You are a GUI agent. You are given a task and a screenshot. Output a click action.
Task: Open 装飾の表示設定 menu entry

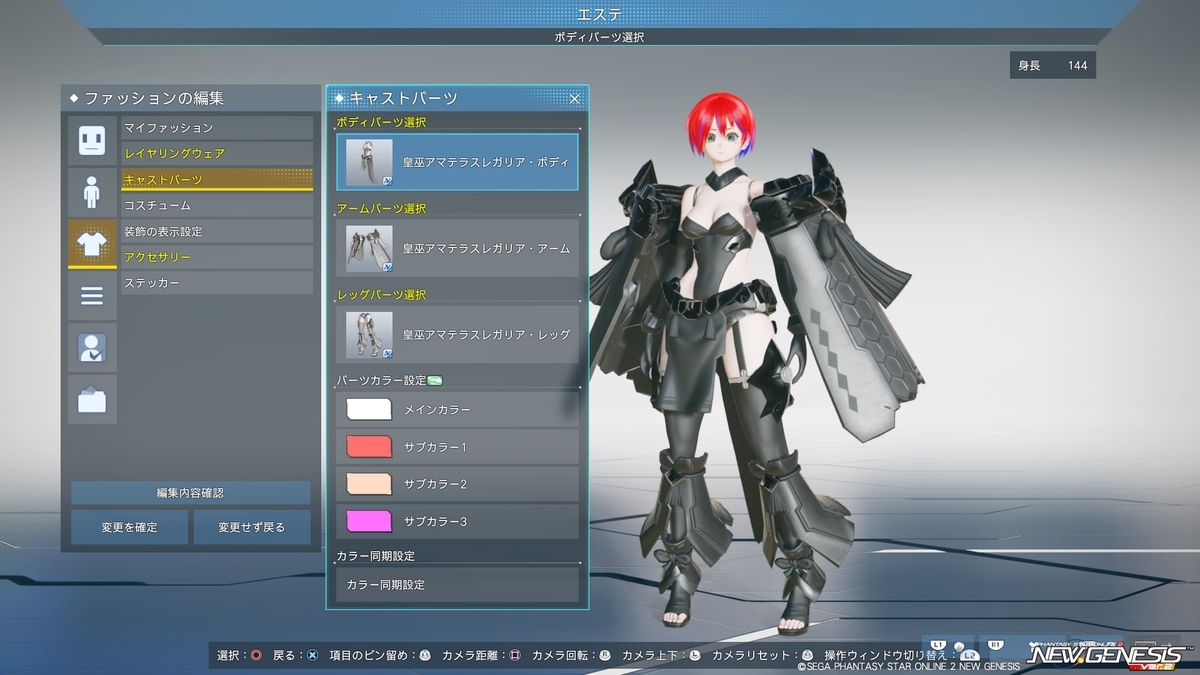pyautogui.click(x=217, y=231)
